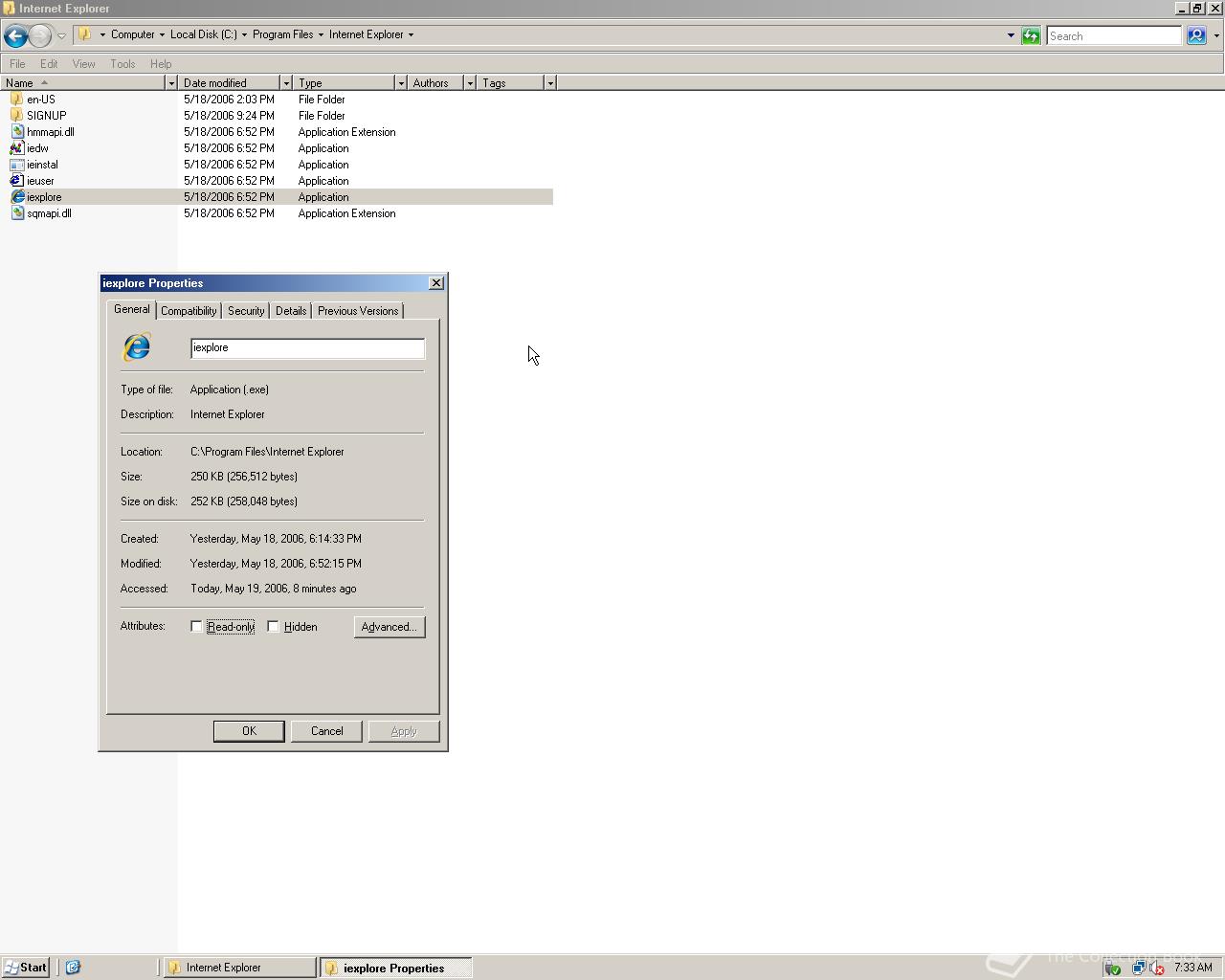Click the blue Back navigation arrow

pos(15,35)
